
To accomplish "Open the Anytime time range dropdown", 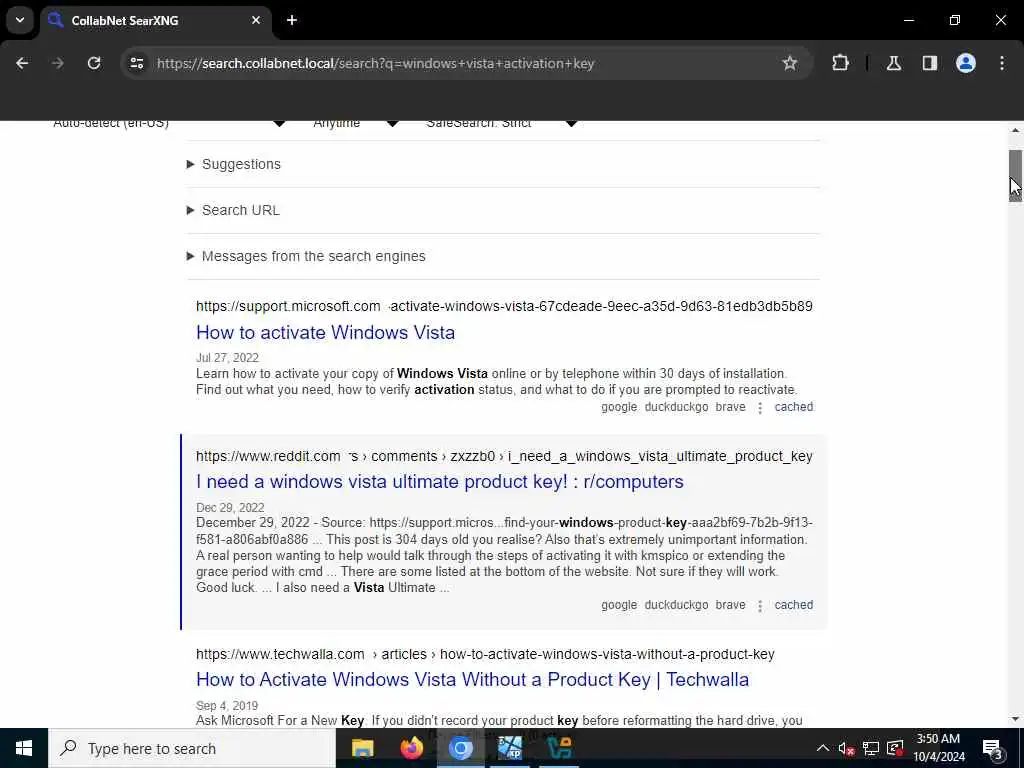I will tap(355, 123).
